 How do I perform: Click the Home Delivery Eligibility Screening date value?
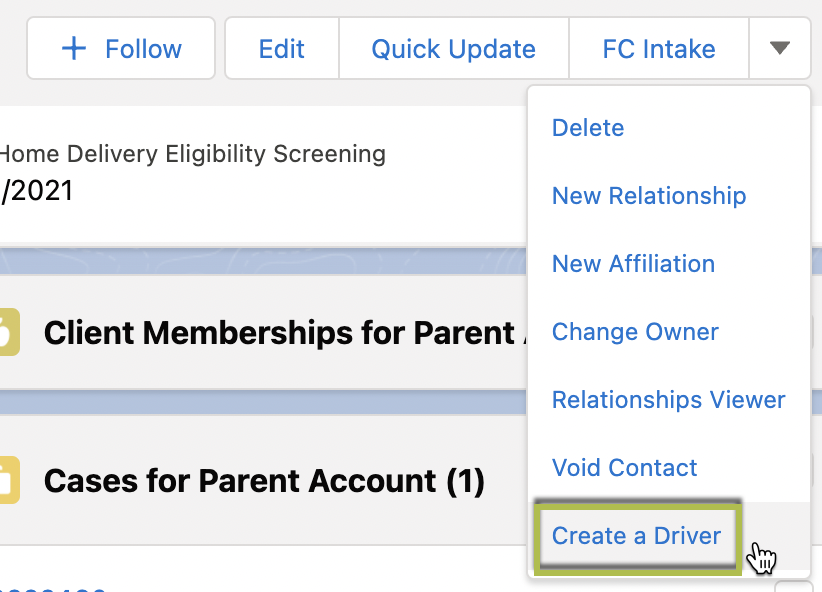pos(36,190)
